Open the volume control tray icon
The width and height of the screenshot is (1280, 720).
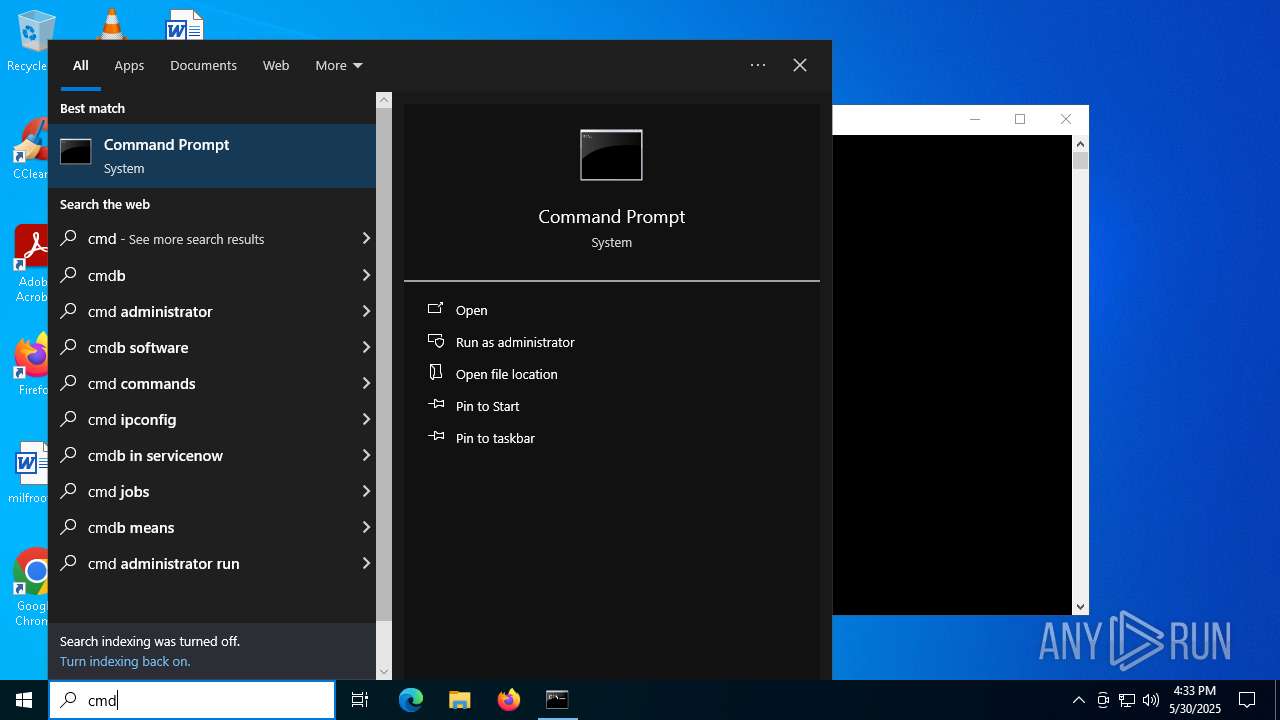coord(1151,700)
